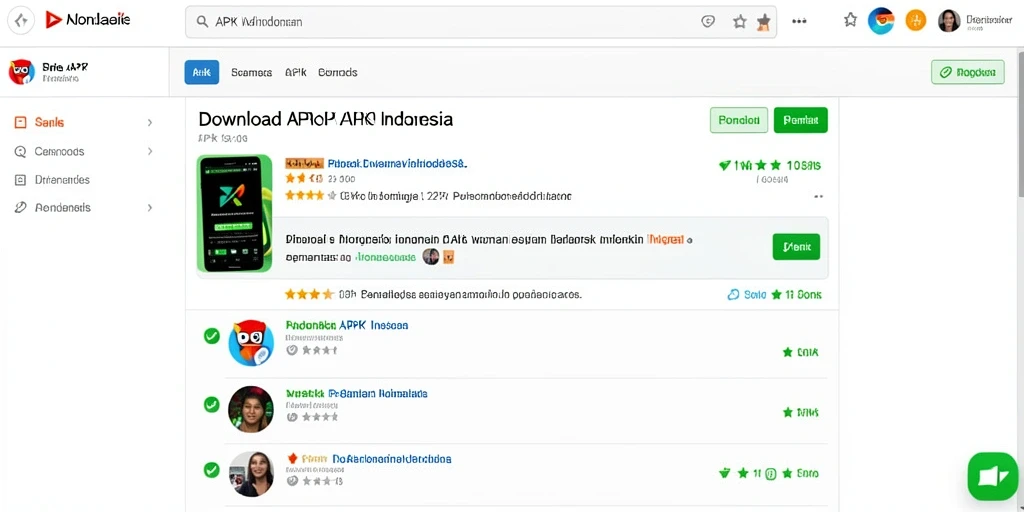Click the Drienandes sidebar icon

[21, 180]
